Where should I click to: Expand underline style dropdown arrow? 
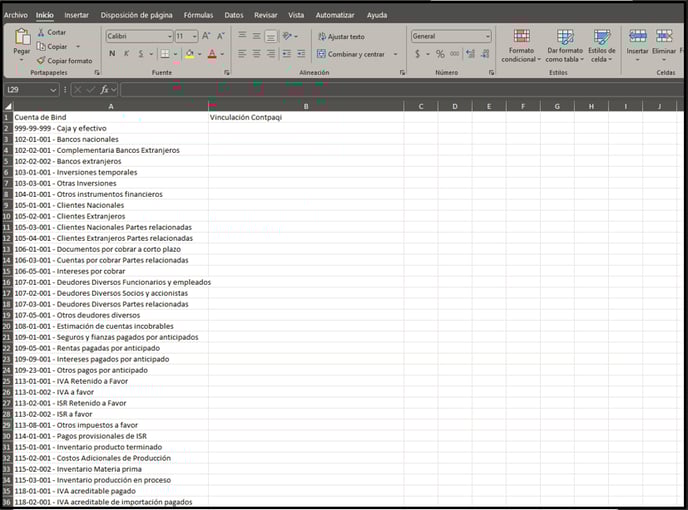(151, 54)
